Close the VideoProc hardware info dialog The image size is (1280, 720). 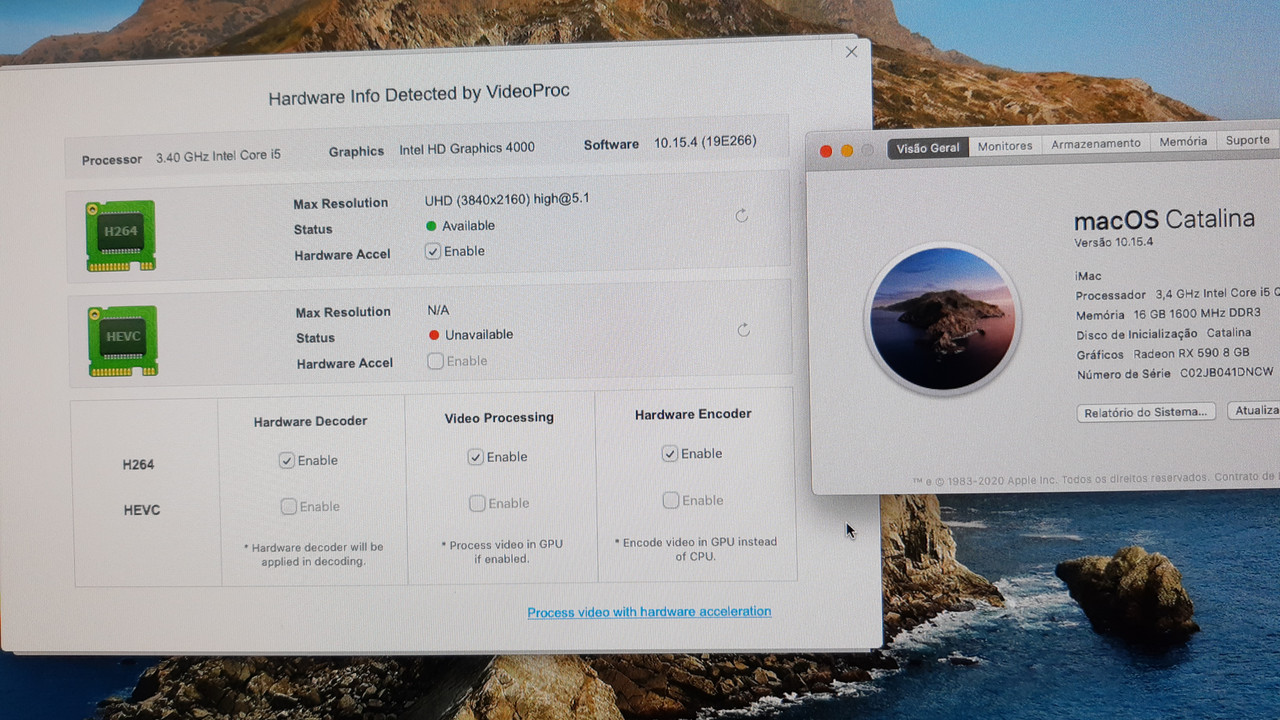(852, 52)
